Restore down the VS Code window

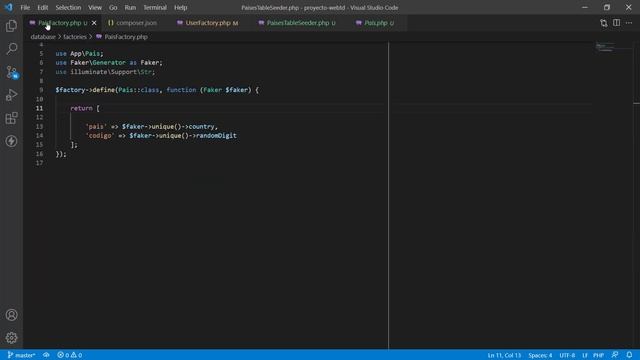click(607, 7)
